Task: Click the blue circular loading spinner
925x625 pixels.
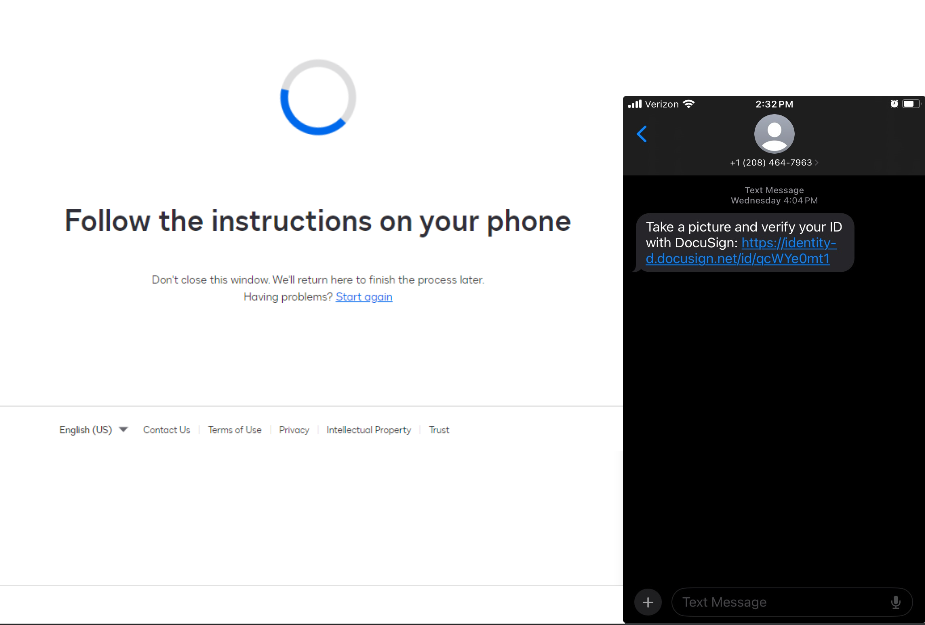Action: tap(318, 97)
